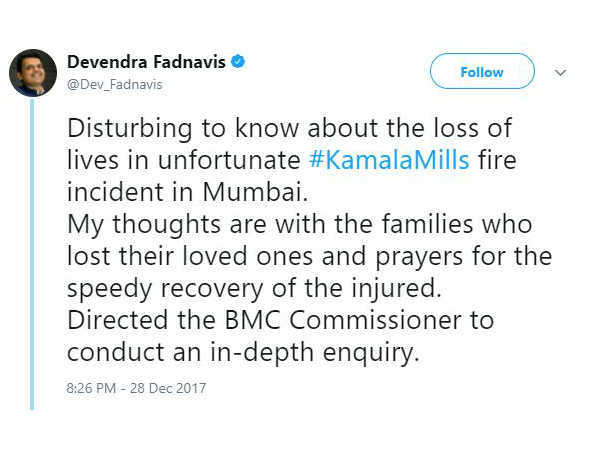The width and height of the screenshot is (600, 450).
Task: Click the line 'speedy recovery of the injured.'
Action: (254, 289)
